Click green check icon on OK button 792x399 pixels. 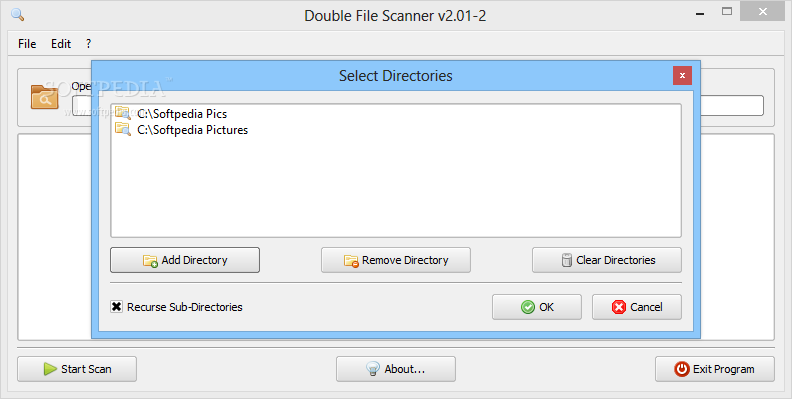point(528,307)
